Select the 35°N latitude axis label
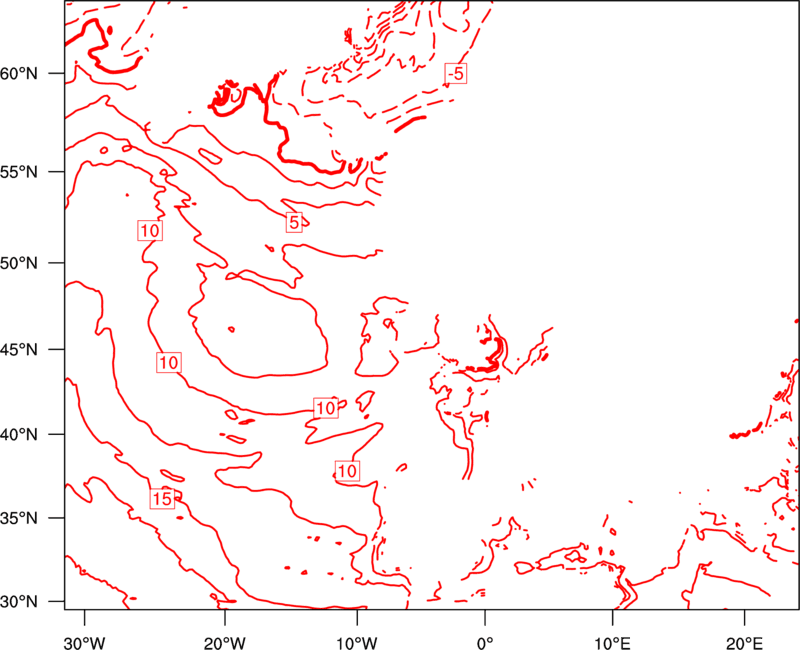Image resolution: width=800 pixels, height=650 pixels. (x=19, y=518)
